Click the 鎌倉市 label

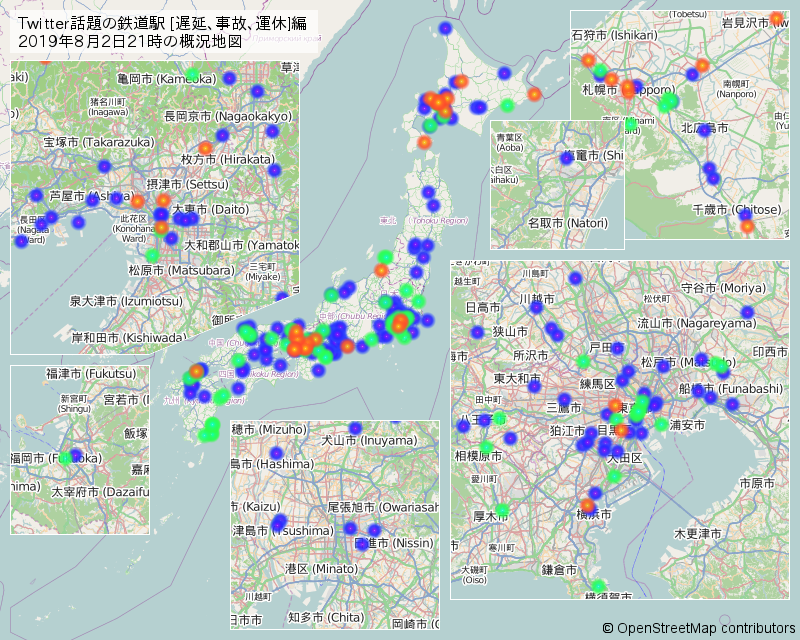[559, 570]
